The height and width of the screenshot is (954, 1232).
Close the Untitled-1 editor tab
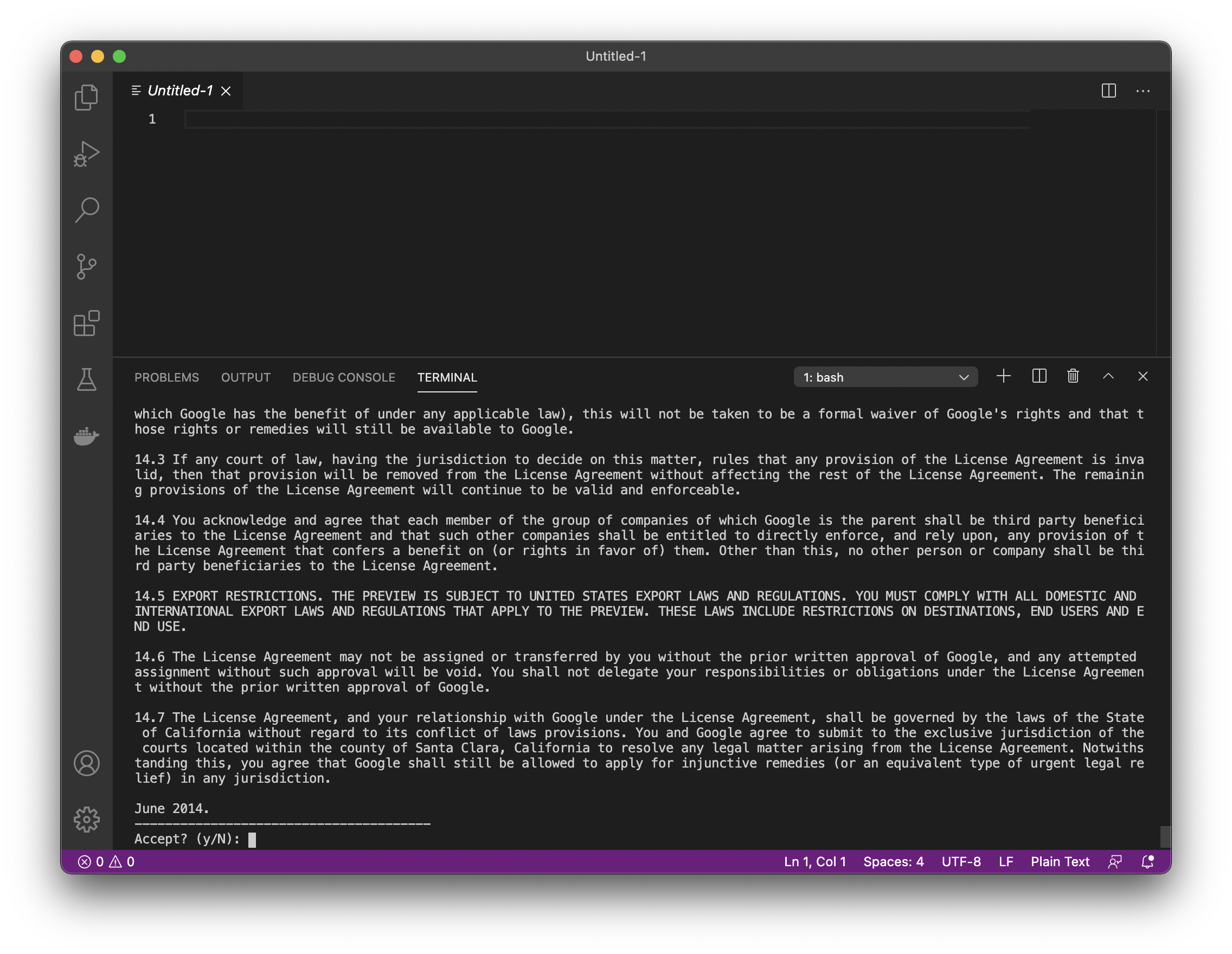coord(226,92)
